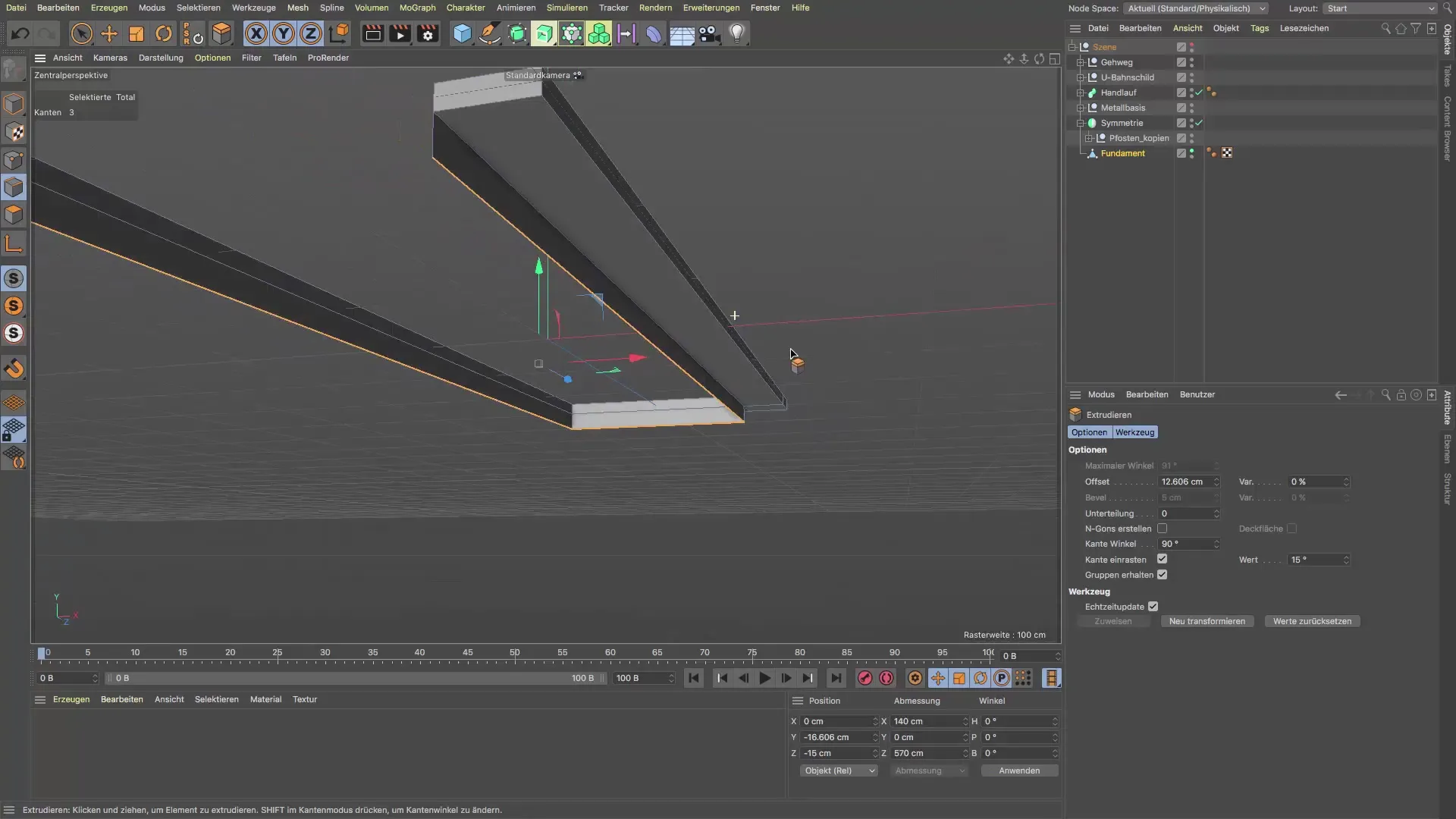Go to end of animation
The image size is (1456, 819).
coord(836,678)
